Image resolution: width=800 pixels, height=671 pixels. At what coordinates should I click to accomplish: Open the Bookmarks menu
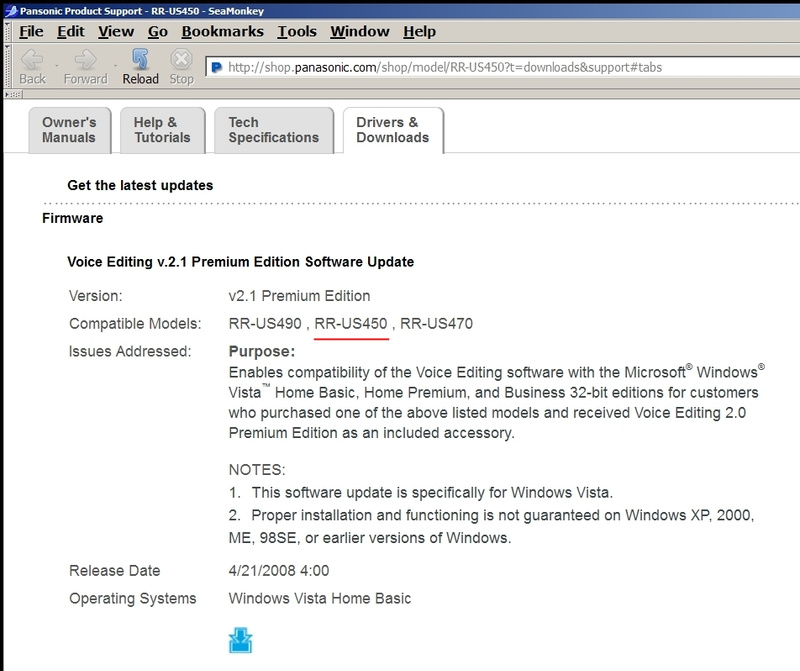pos(222,32)
